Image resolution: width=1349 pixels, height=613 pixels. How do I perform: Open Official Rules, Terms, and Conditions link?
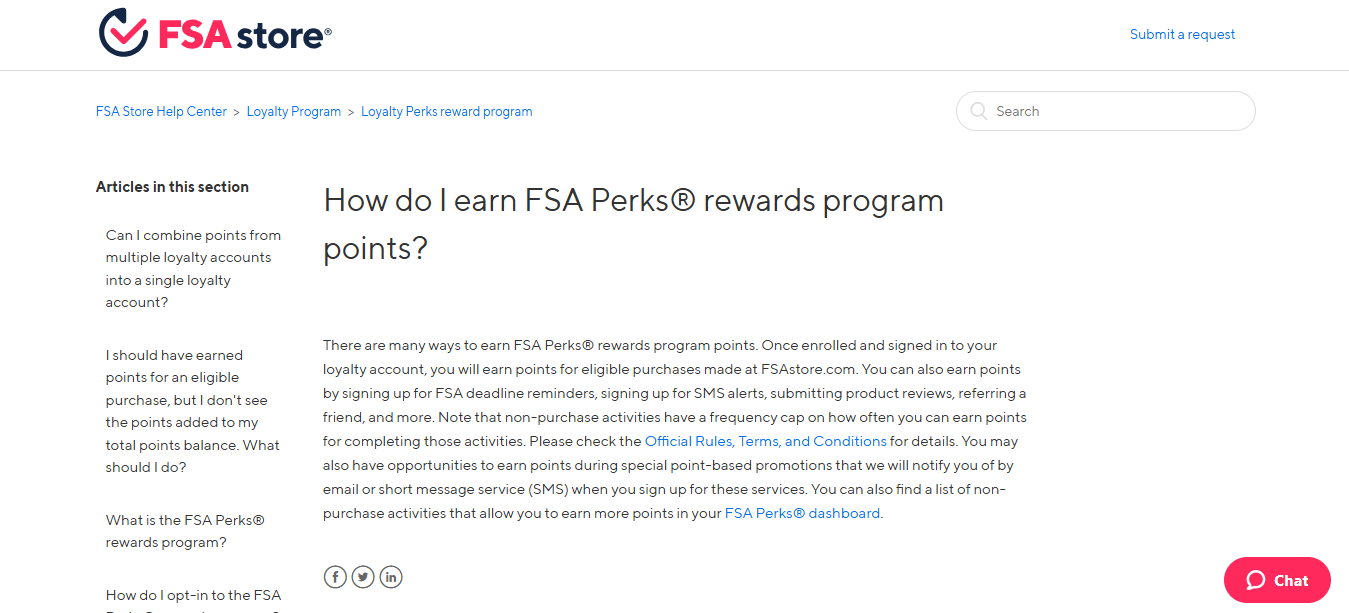pyautogui.click(x=766, y=441)
